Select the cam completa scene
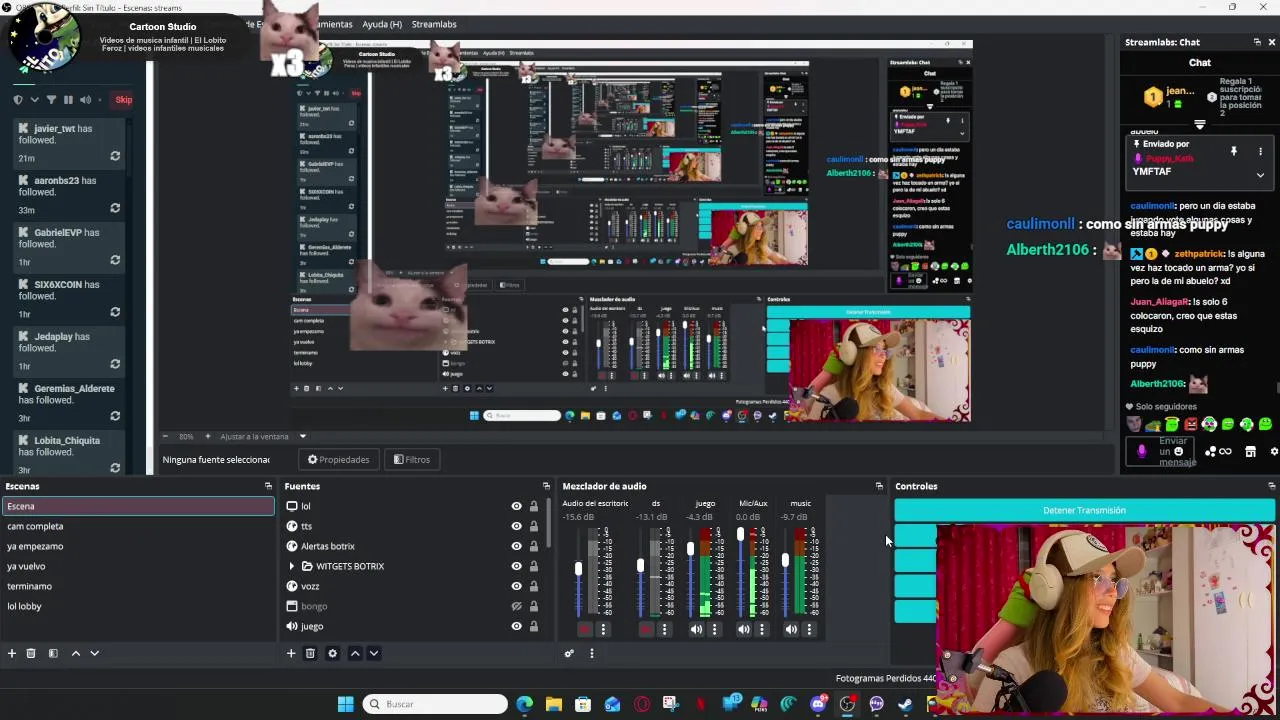The image size is (1280, 720). coord(138,526)
